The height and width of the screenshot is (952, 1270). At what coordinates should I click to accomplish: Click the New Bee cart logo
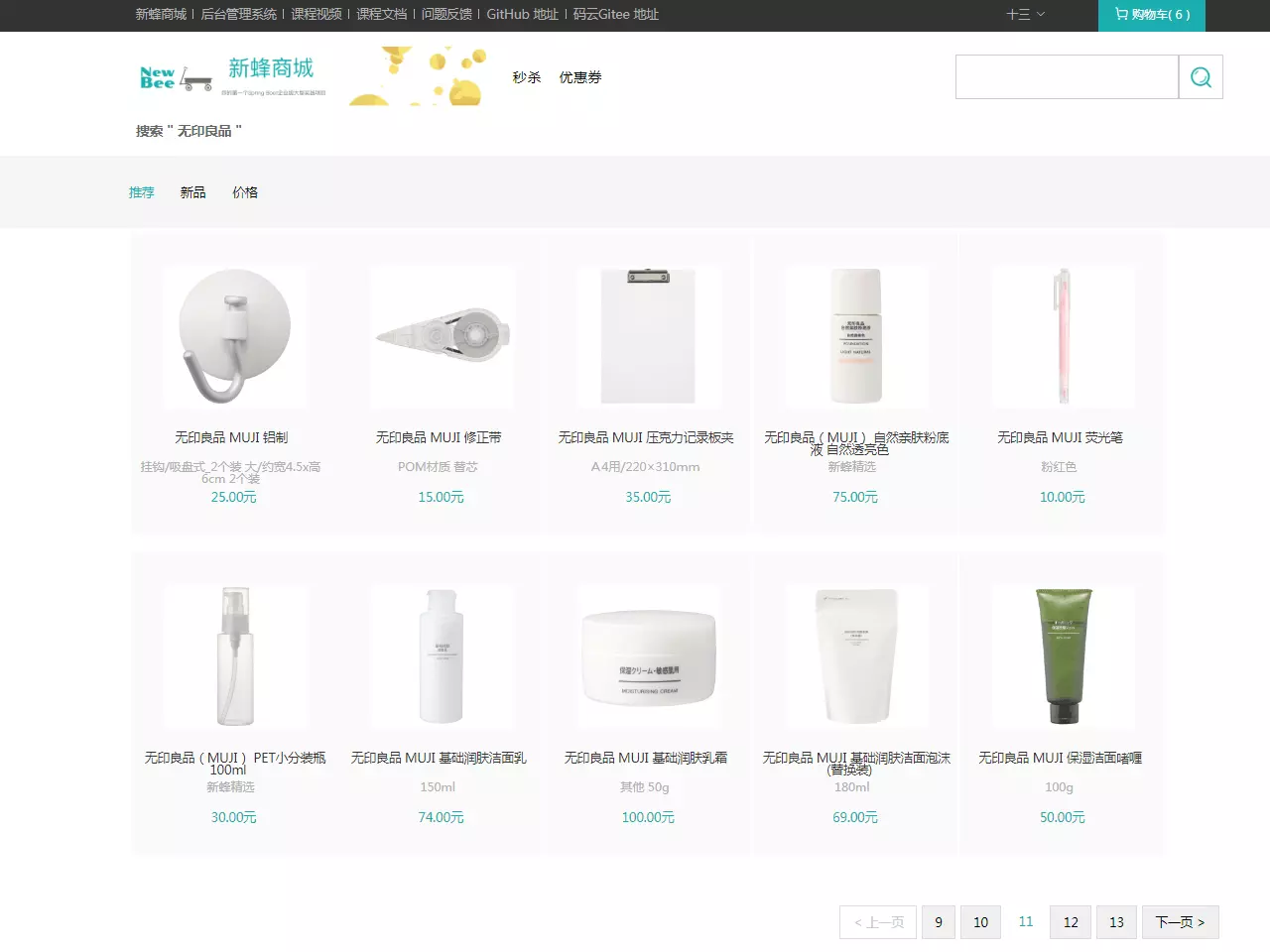(x=175, y=76)
